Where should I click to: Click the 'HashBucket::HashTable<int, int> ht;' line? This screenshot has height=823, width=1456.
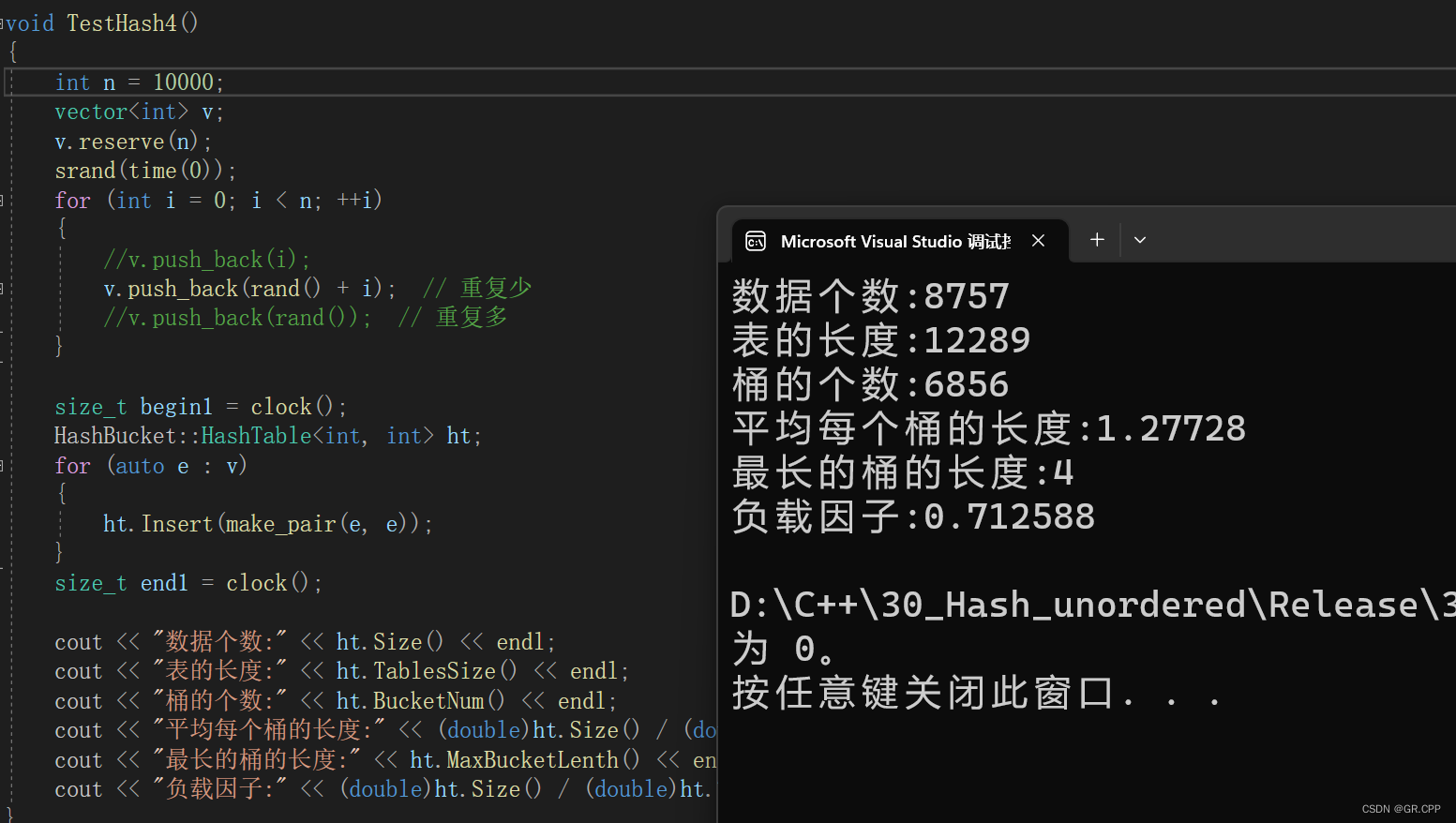tap(268, 435)
